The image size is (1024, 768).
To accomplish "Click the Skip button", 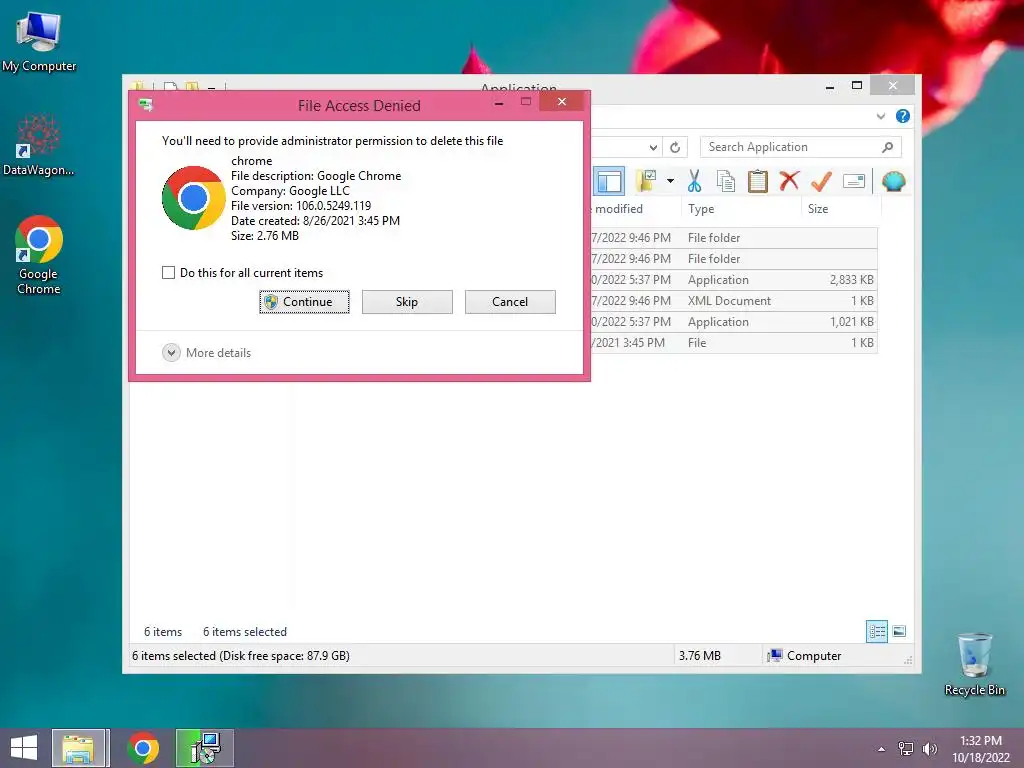I will [x=407, y=302].
